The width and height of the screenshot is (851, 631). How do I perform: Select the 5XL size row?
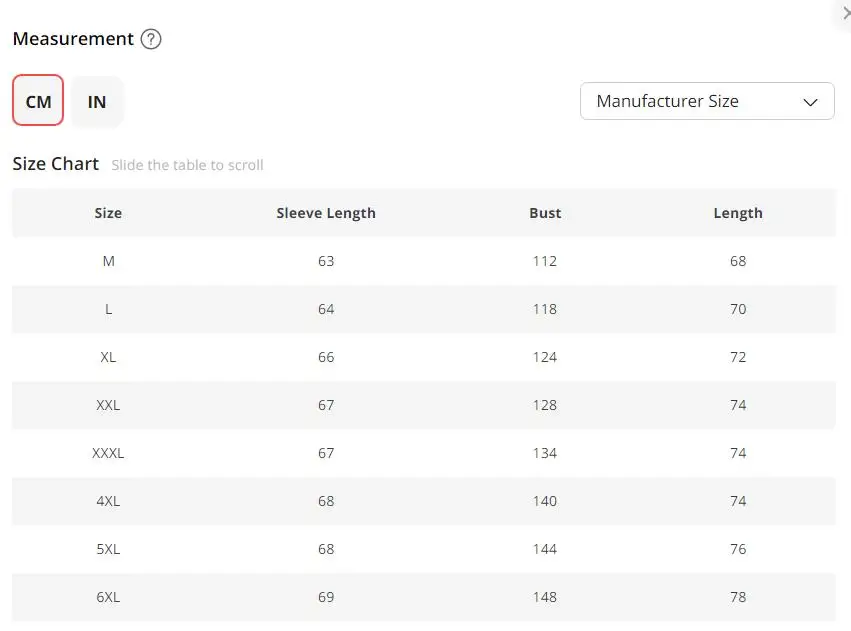(x=423, y=549)
